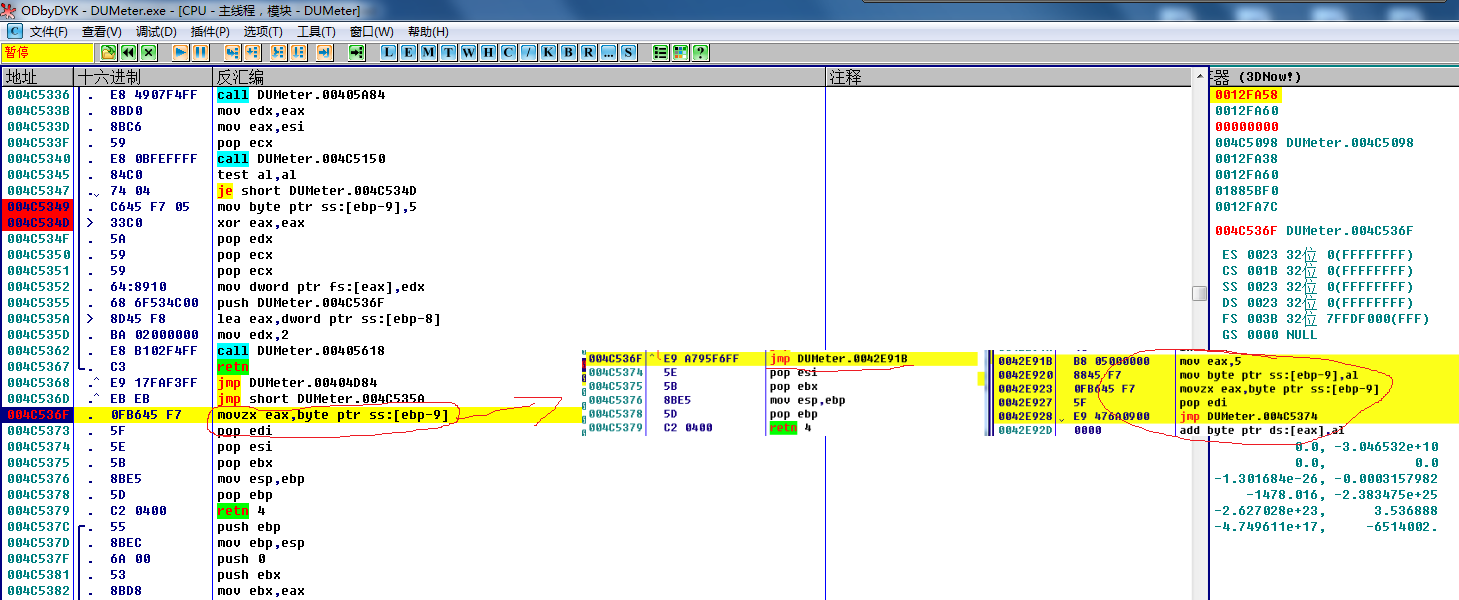This screenshot has height=600, width=1459.
Task: Open the Log window (L button)
Action: (389, 52)
